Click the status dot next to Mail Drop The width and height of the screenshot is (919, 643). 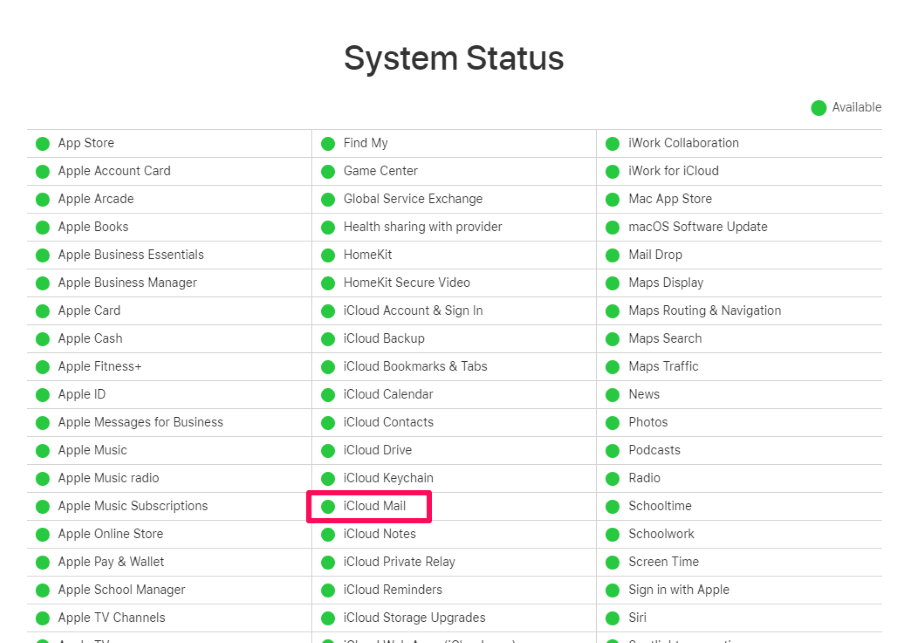pyautogui.click(x=612, y=256)
